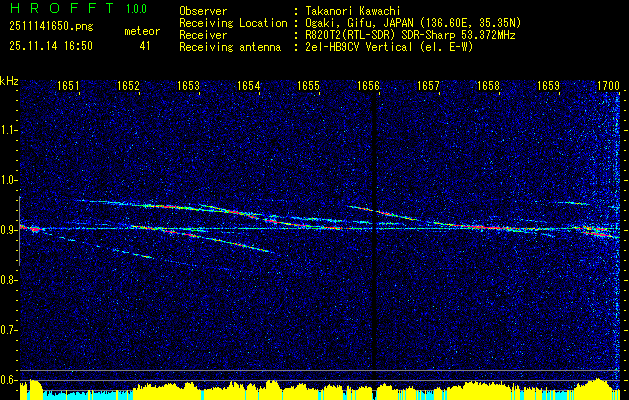629x400 pixels.
Task: Click the 1700 time axis label
Action: click(608, 85)
